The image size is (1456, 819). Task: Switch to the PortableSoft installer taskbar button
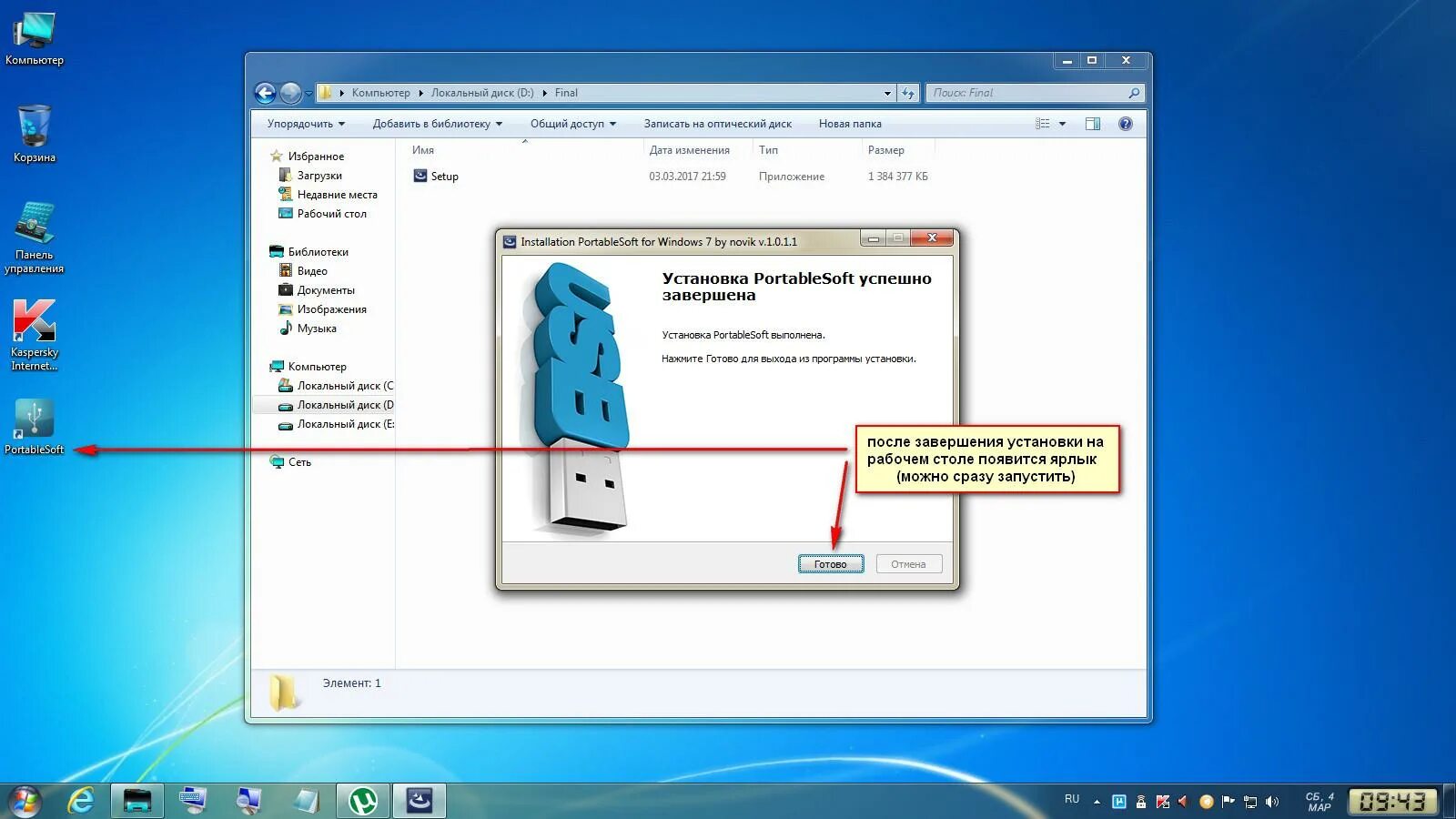coord(420,801)
